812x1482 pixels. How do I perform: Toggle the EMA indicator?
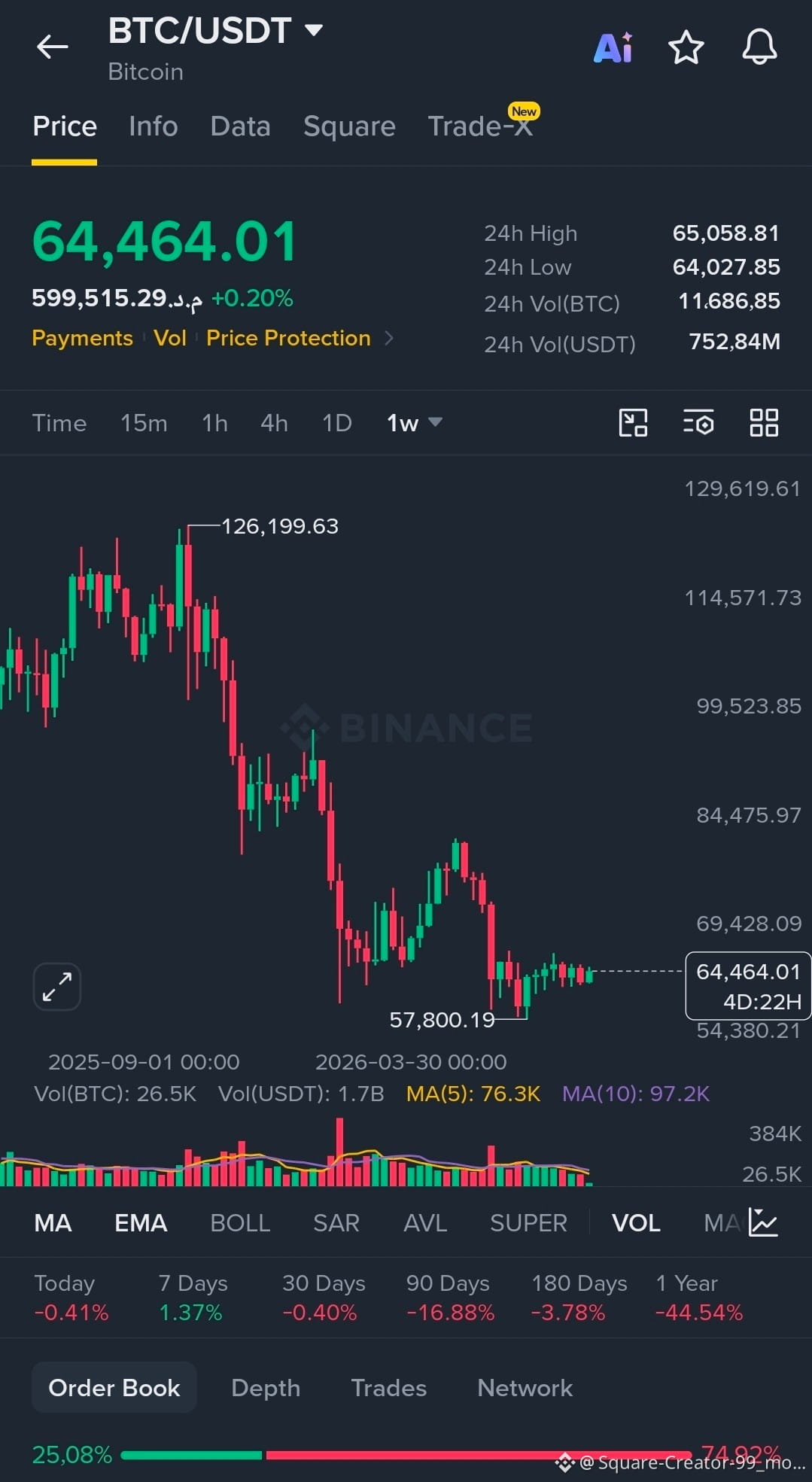(141, 1223)
